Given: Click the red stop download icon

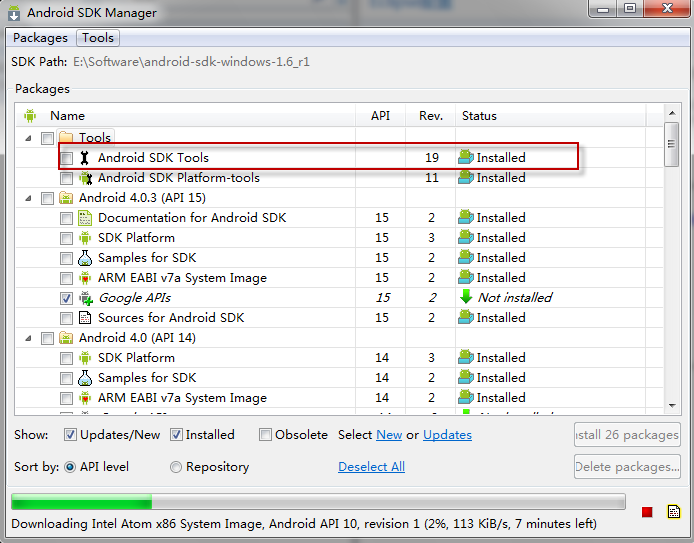Looking at the screenshot, I should pyautogui.click(x=647, y=512).
